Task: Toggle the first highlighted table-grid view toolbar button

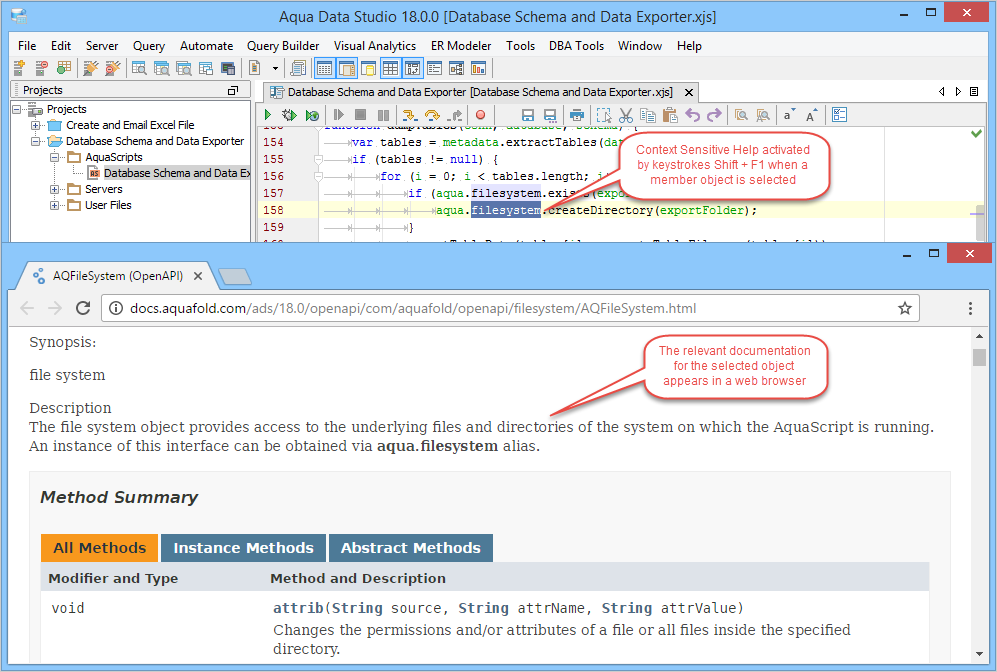Action: (324, 68)
